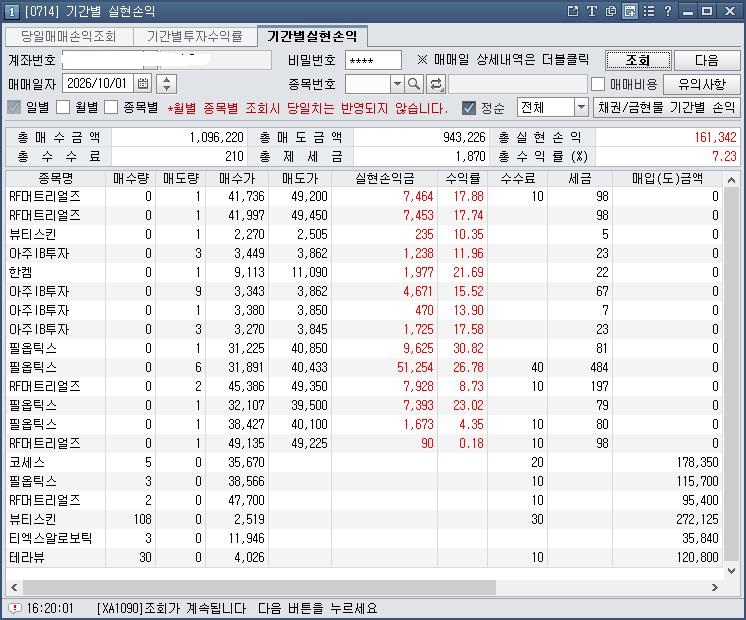Select the 뷰티스킨 row with 2,270 buy price

point(364,234)
